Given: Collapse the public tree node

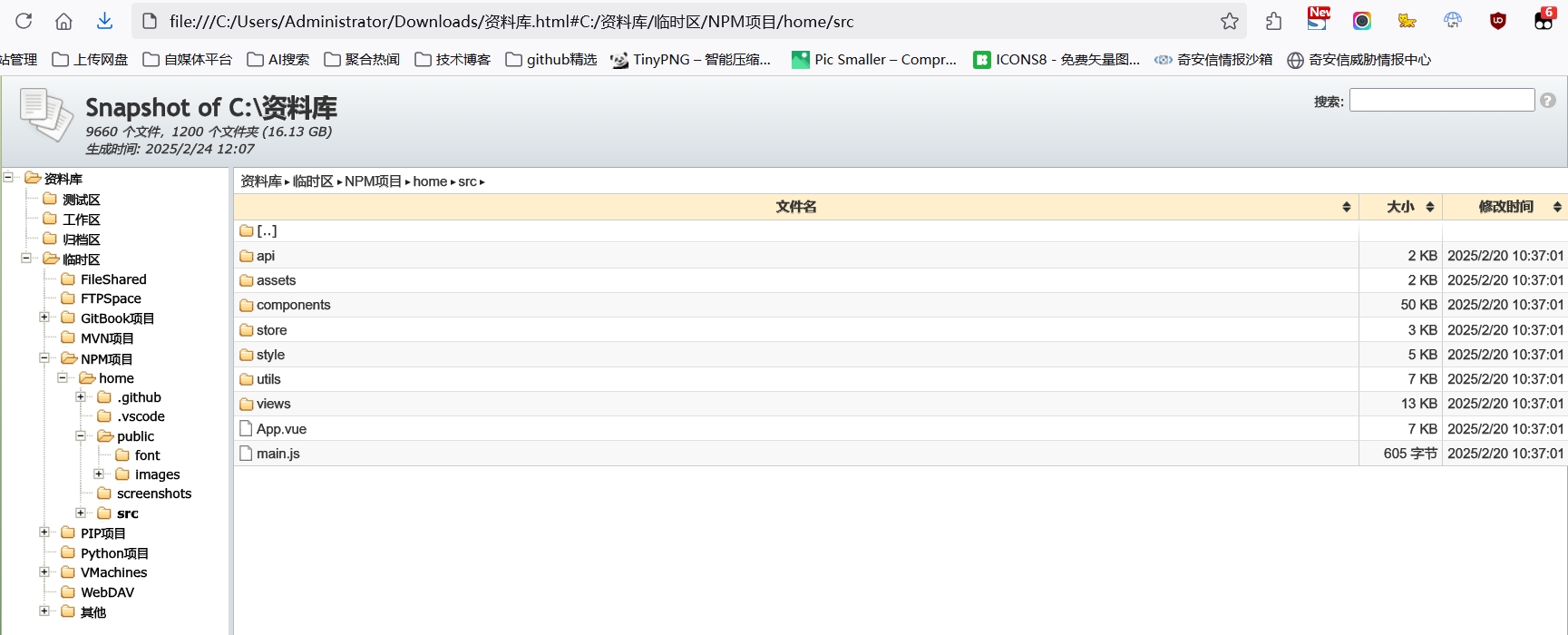Looking at the screenshot, I should click(81, 435).
